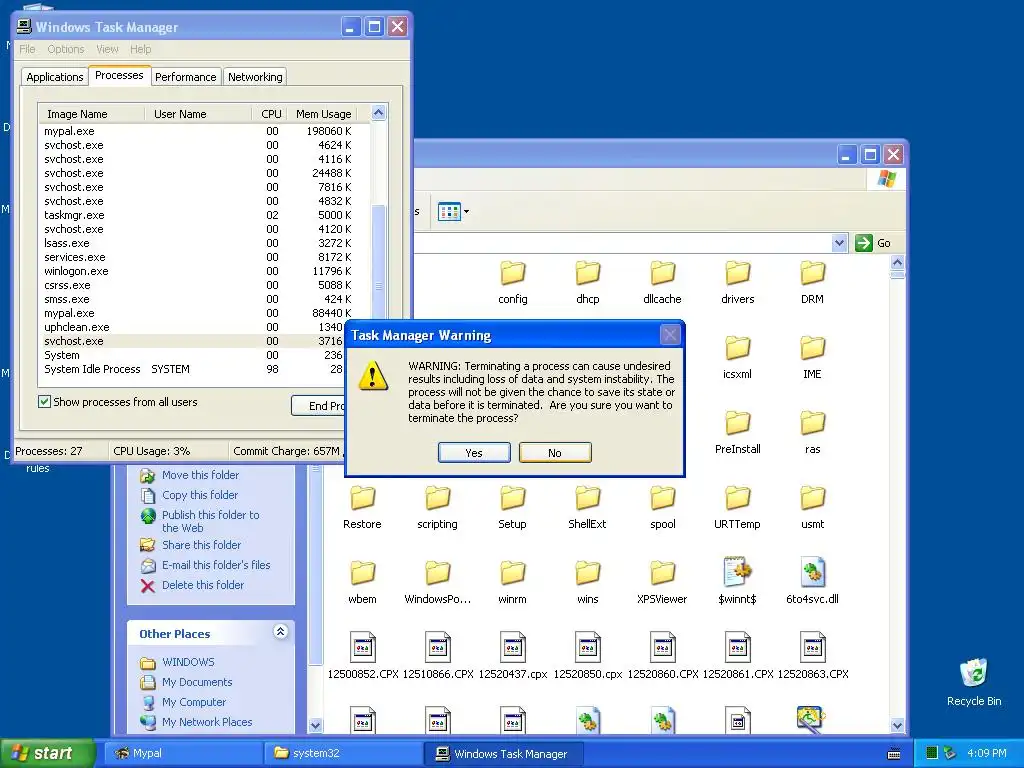Open Options menu in Task Manager
This screenshot has width=1024, height=768.
[x=65, y=49]
